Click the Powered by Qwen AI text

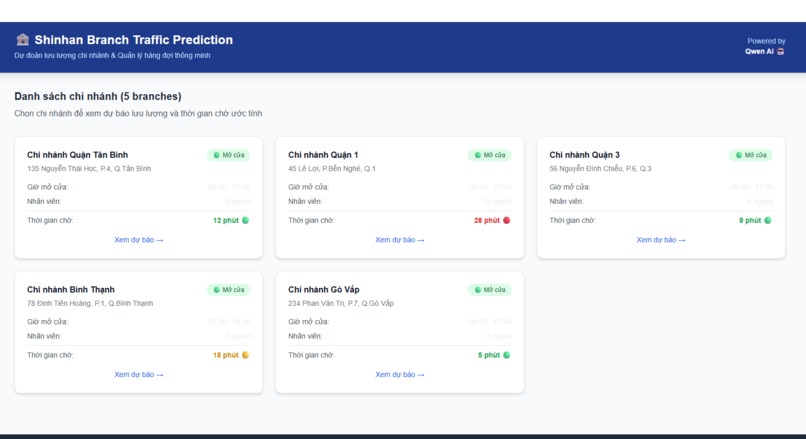tap(765, 46)
